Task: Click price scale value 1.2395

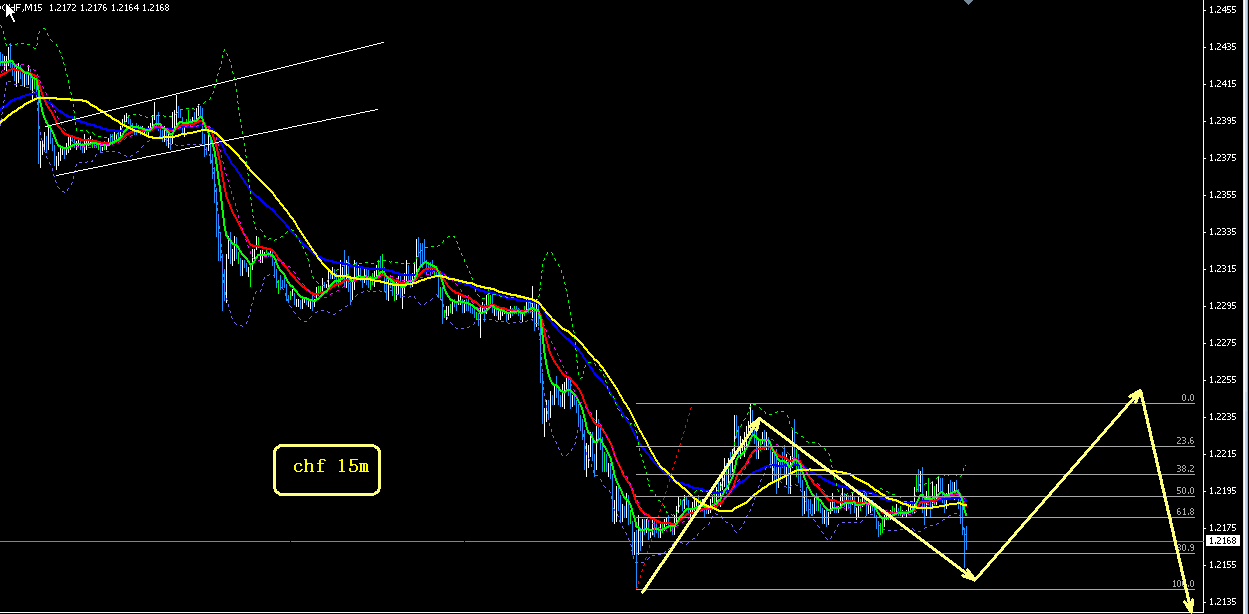Action: 1222,121
